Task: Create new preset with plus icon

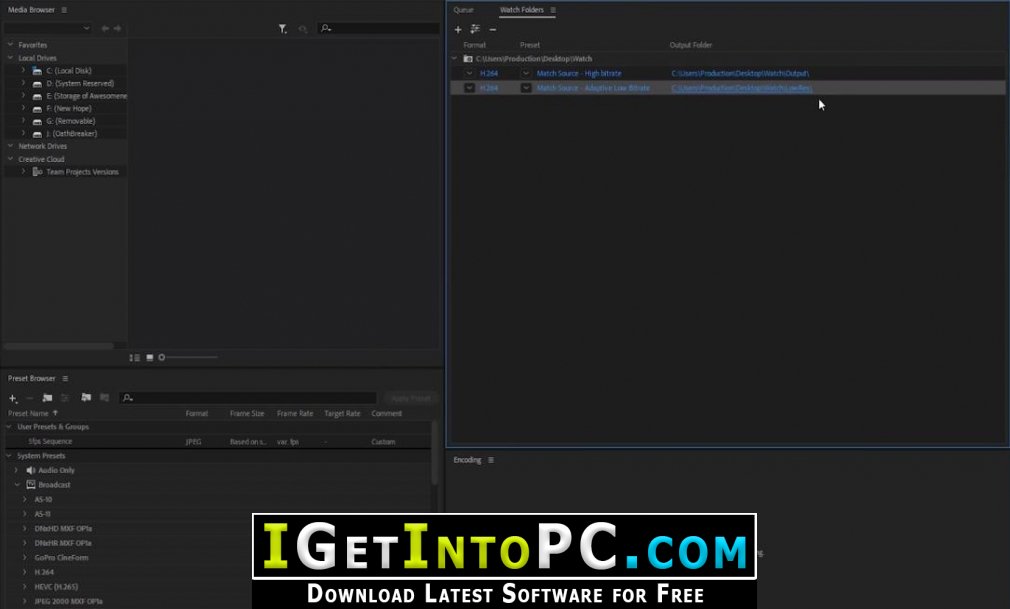Action: pyautogui.click(x=13, y=398)
